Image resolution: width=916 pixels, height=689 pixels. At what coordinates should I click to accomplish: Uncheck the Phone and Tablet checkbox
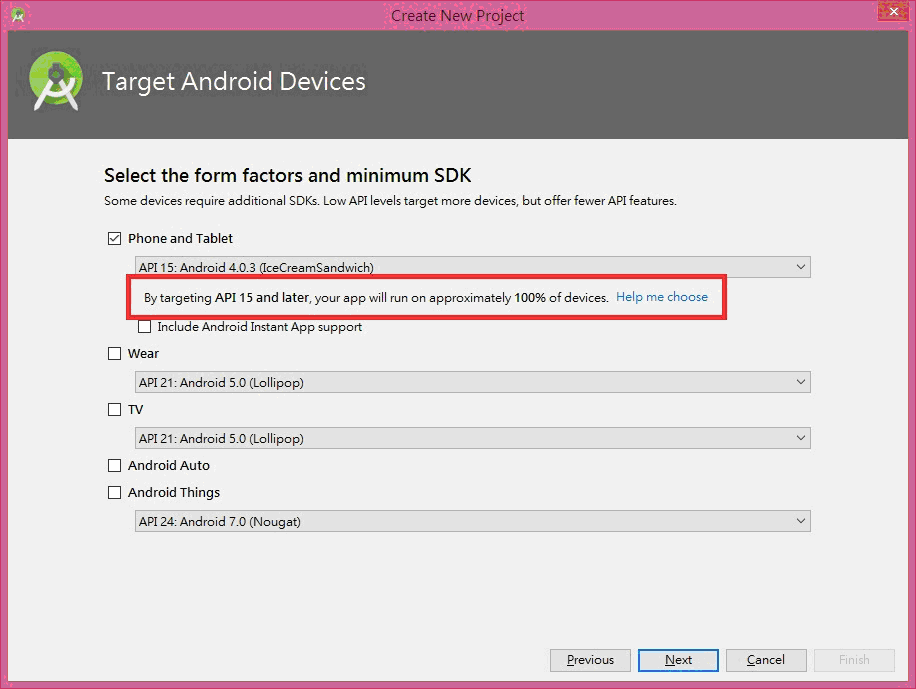point(114,238)
